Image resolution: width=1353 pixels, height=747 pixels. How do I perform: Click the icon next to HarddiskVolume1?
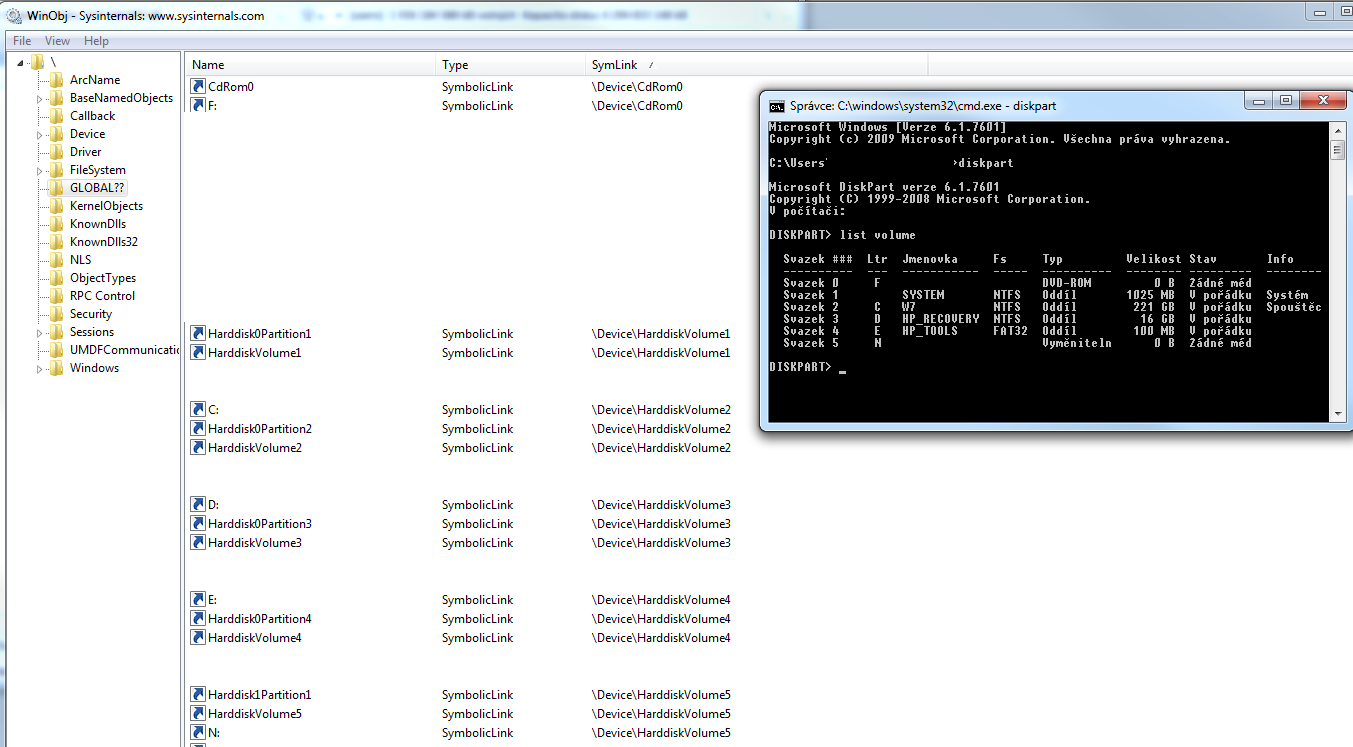tap(198, 353)
